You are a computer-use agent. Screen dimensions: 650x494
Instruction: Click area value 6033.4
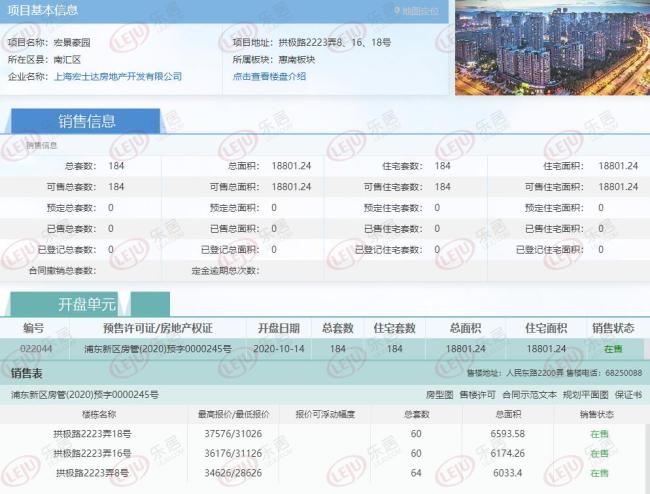tap(508, 473)
